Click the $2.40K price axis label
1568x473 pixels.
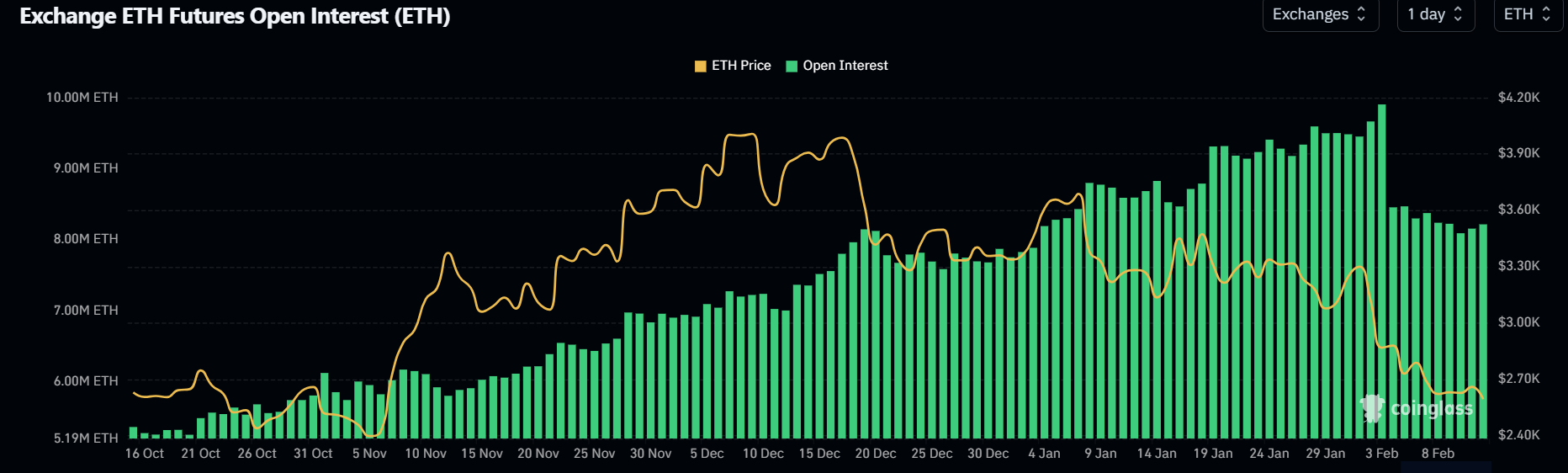click(x=1519, y=435)
